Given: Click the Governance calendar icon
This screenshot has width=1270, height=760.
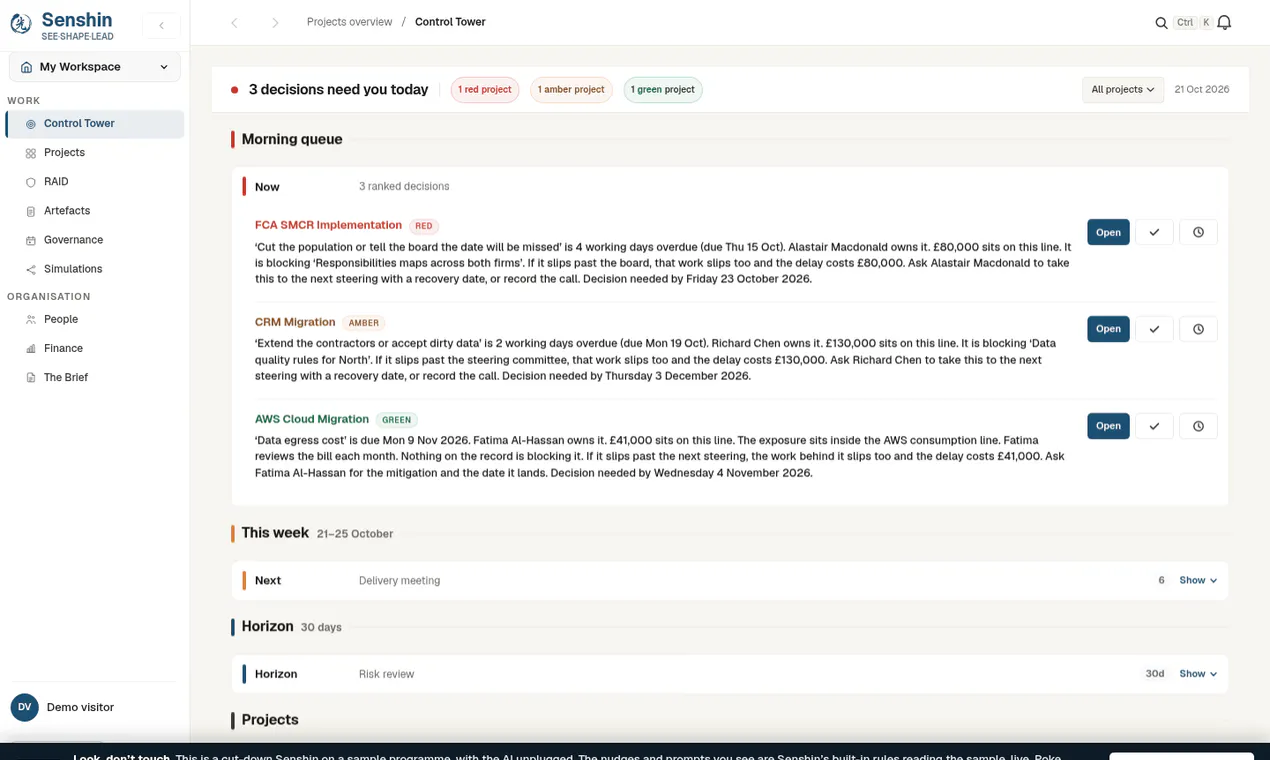Looking at the screenshot, I should (x=31, y=240).
